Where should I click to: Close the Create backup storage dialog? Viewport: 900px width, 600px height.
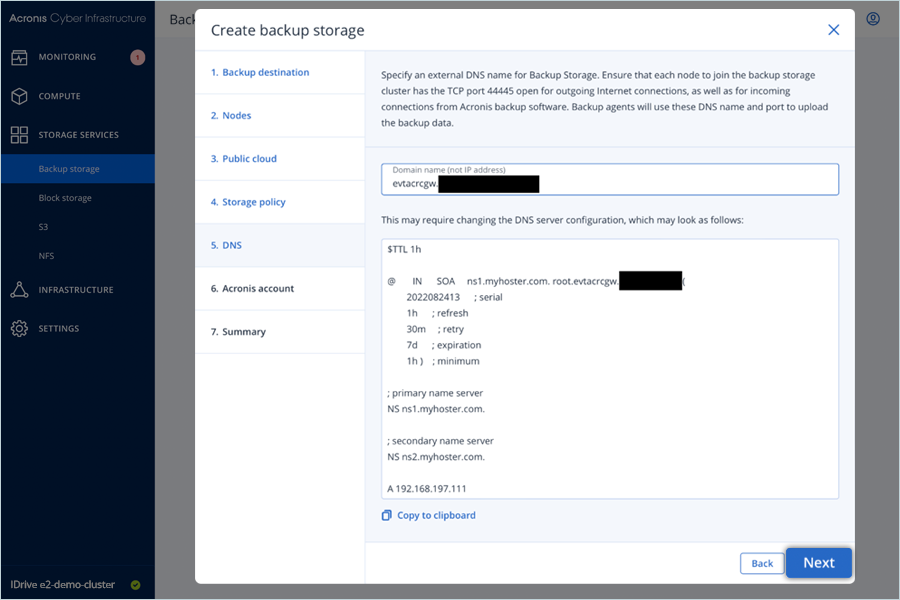pyautogui.click(x=833, y=31)
